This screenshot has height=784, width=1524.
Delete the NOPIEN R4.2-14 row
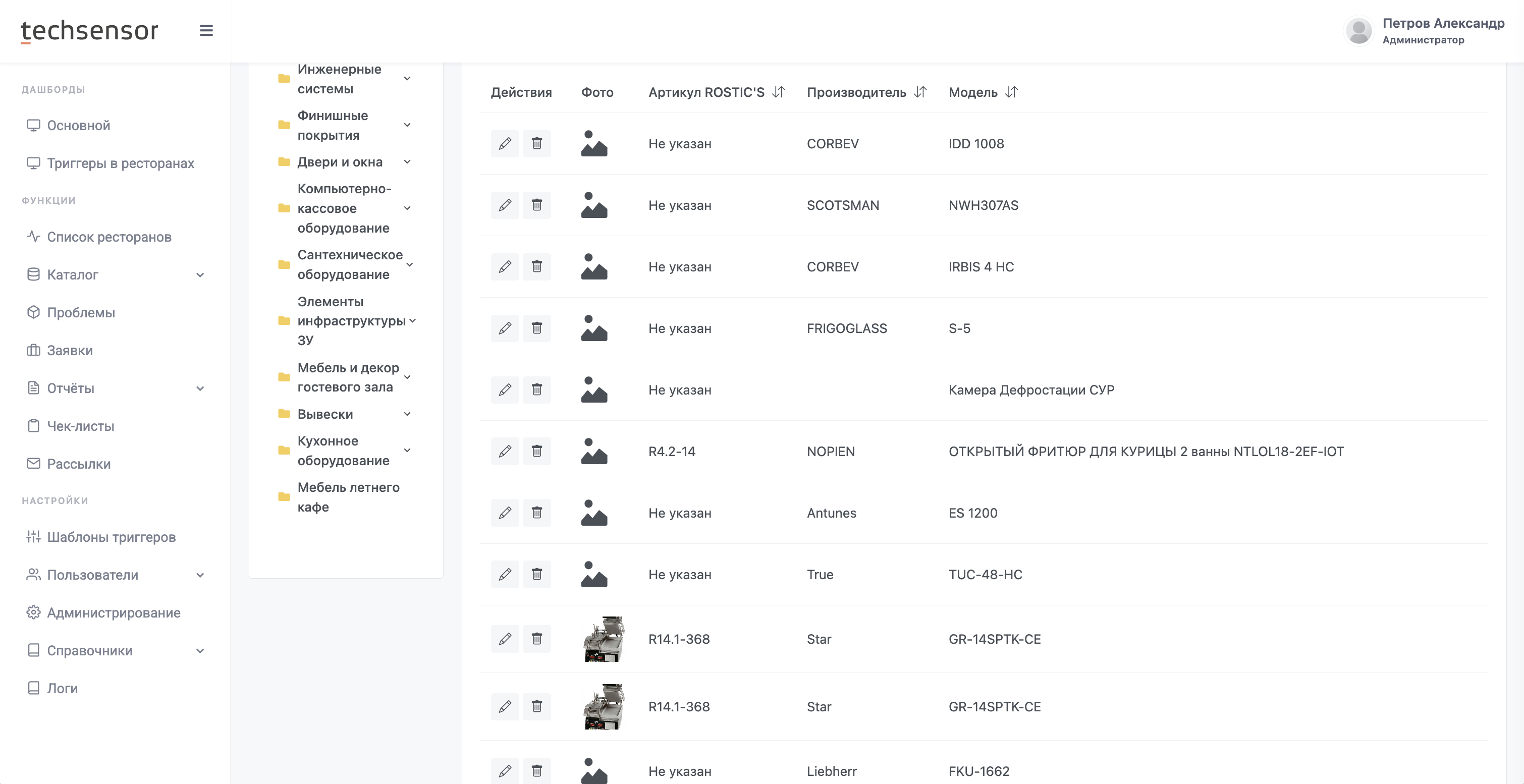(536, 451)
